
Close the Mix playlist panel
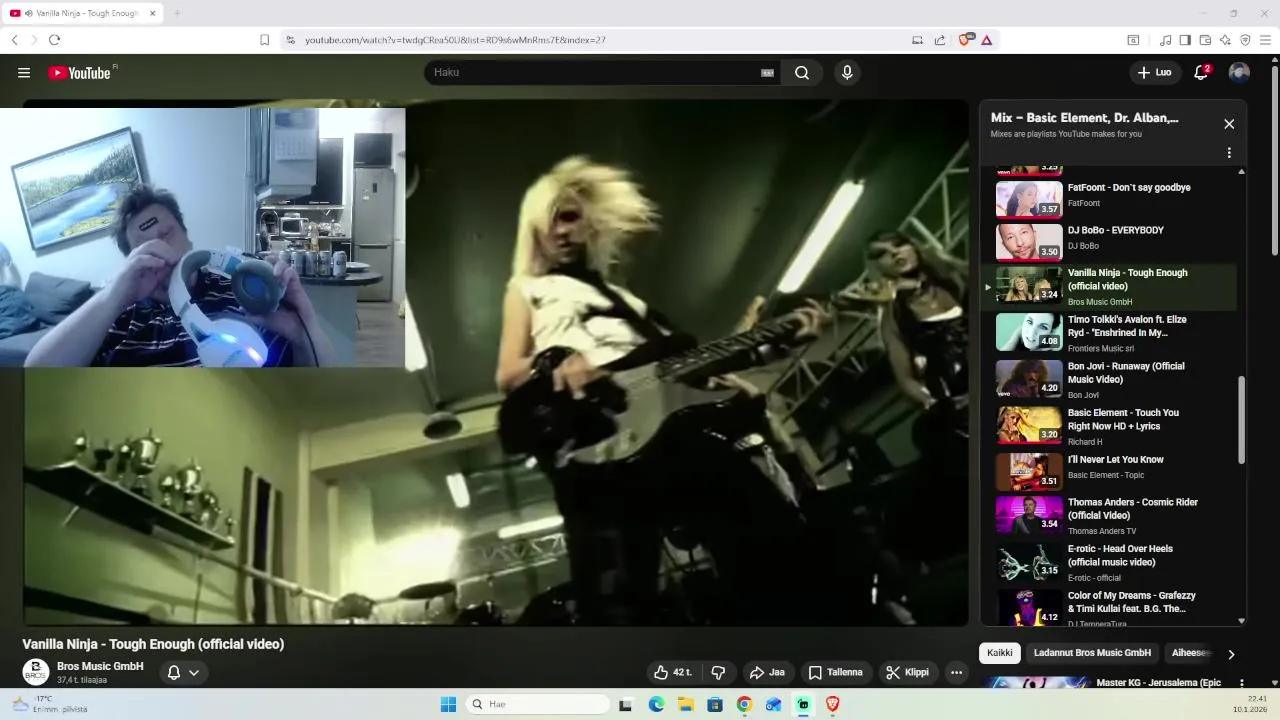pos(1229,124)
